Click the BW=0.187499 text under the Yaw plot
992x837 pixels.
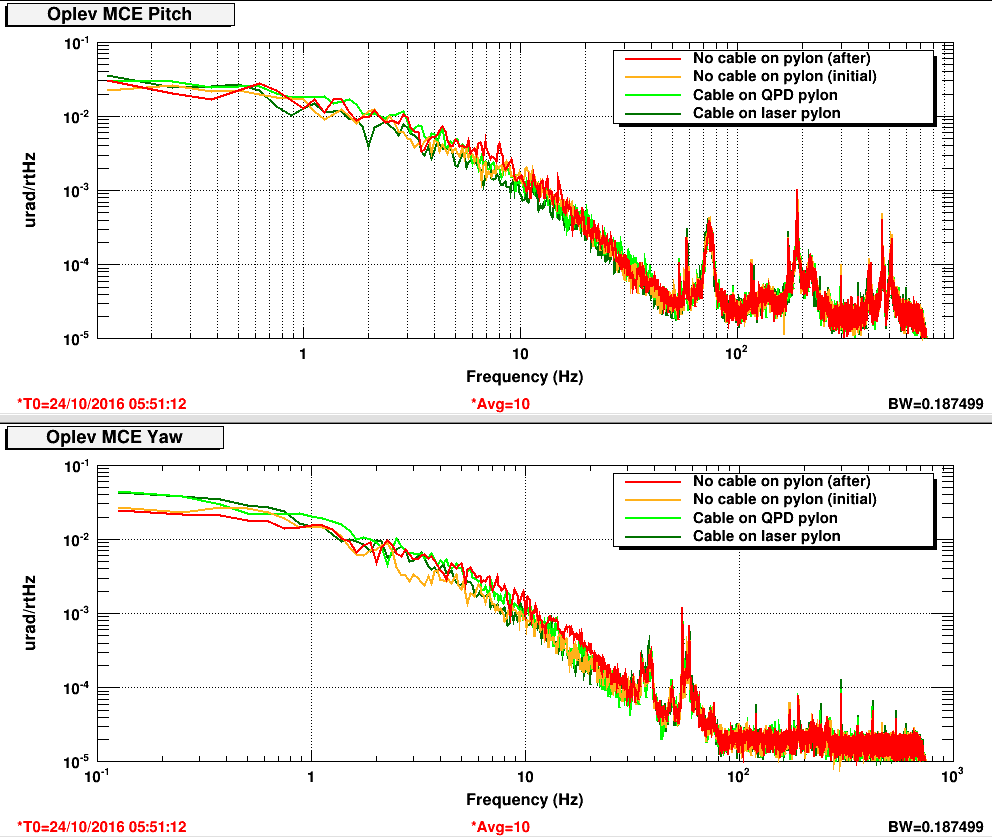tap(935, 826)
